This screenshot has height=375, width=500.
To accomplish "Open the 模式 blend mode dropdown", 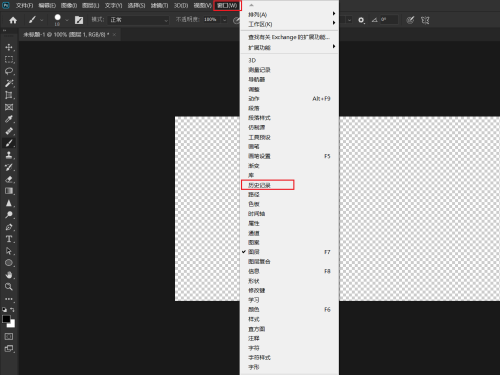I will 139,20.
